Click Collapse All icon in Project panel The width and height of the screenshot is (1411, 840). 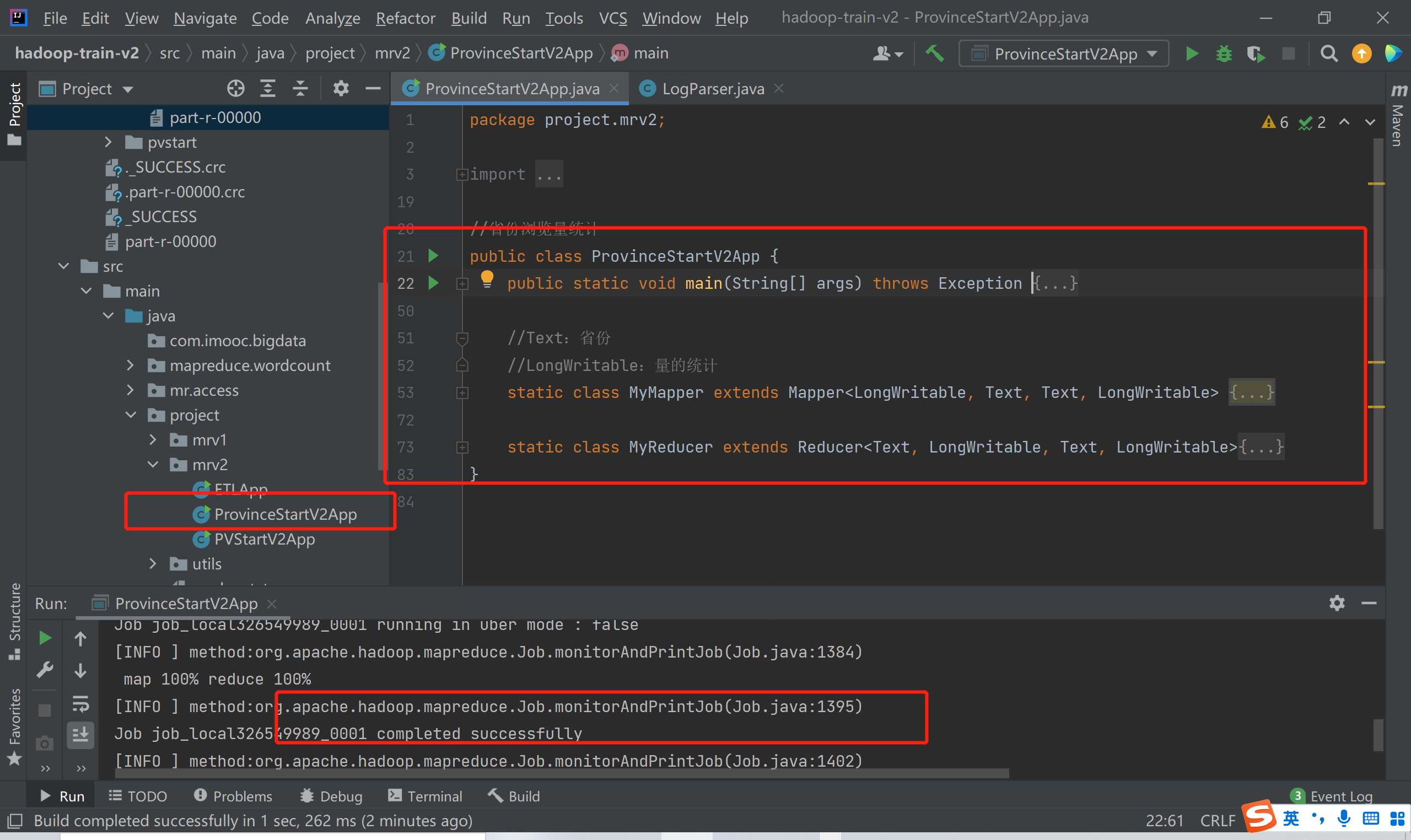point(300,88)
